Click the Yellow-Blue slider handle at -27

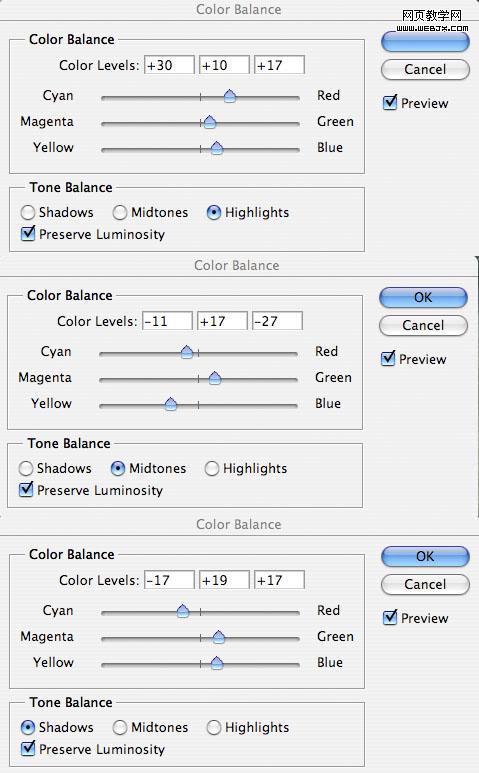tap(171, 404)
